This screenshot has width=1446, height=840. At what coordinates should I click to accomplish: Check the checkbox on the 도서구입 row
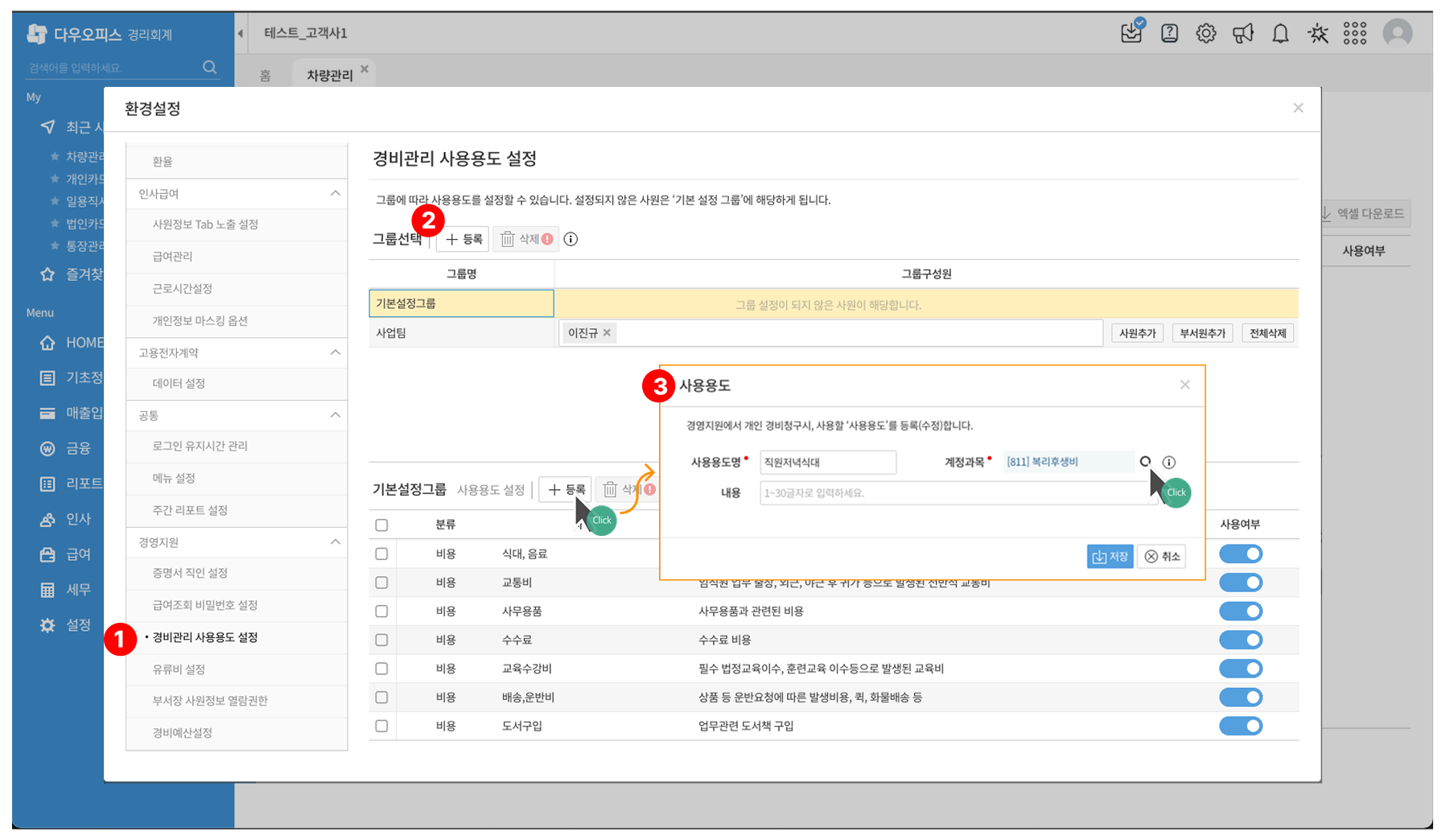point(381,725)
